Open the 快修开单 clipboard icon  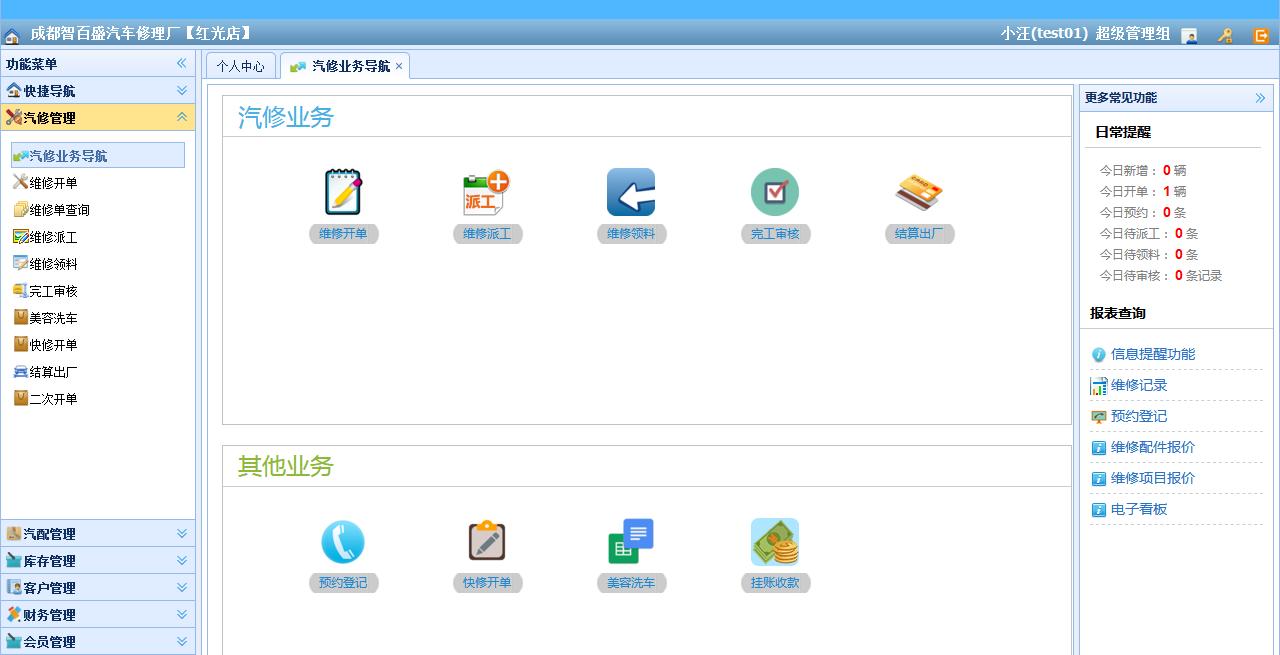point(487,541)
